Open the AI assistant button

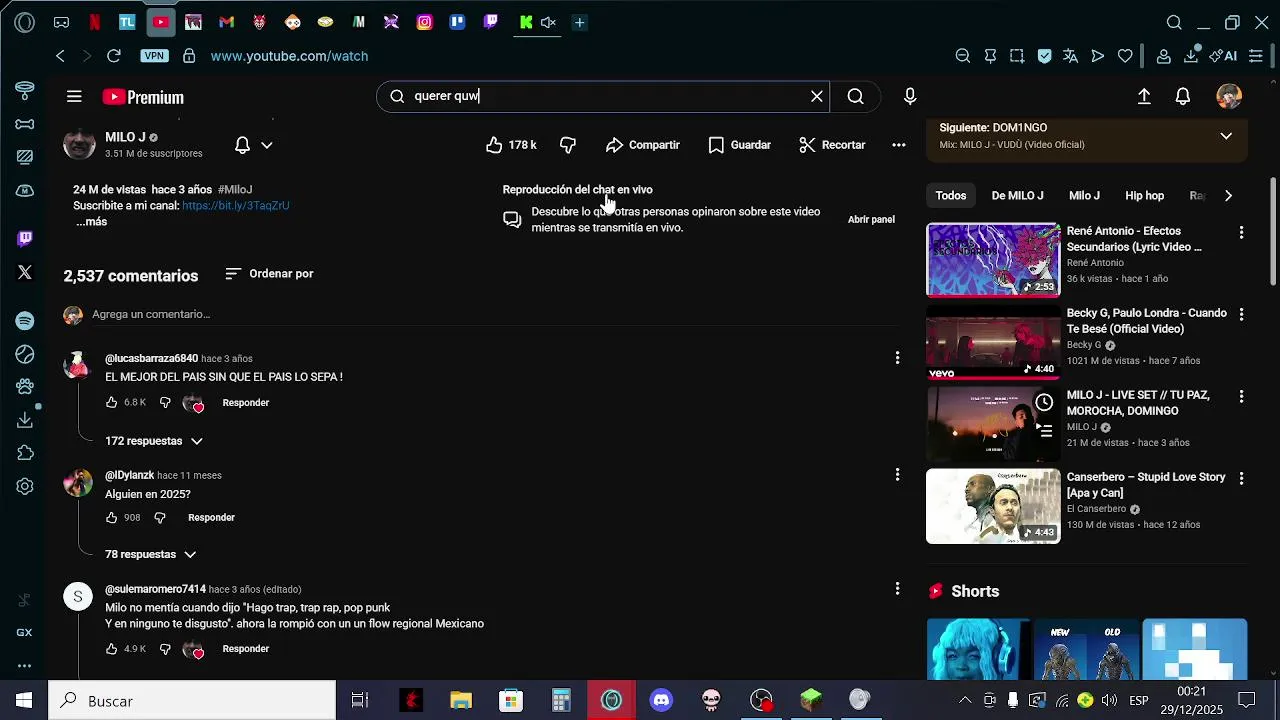pyautogui.click(x=1223, y=56)
